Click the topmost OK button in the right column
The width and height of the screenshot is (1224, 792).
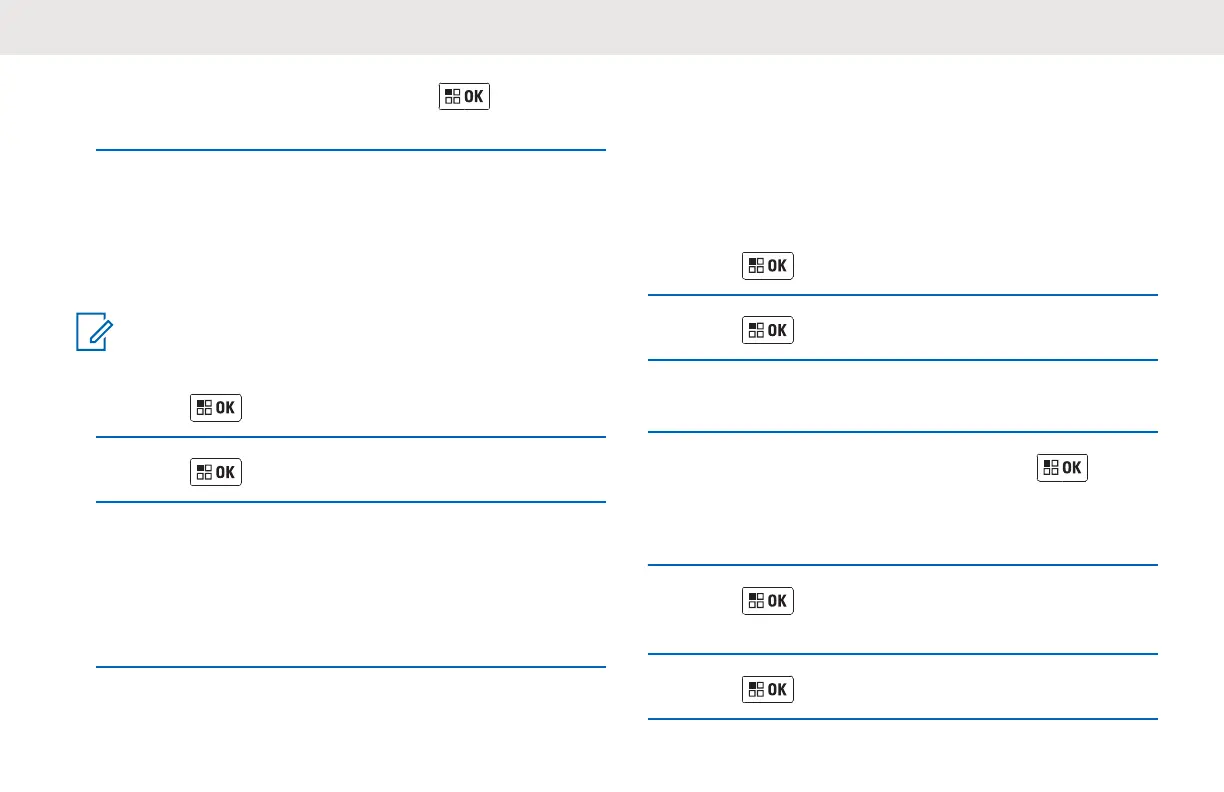tap(768, 266)
